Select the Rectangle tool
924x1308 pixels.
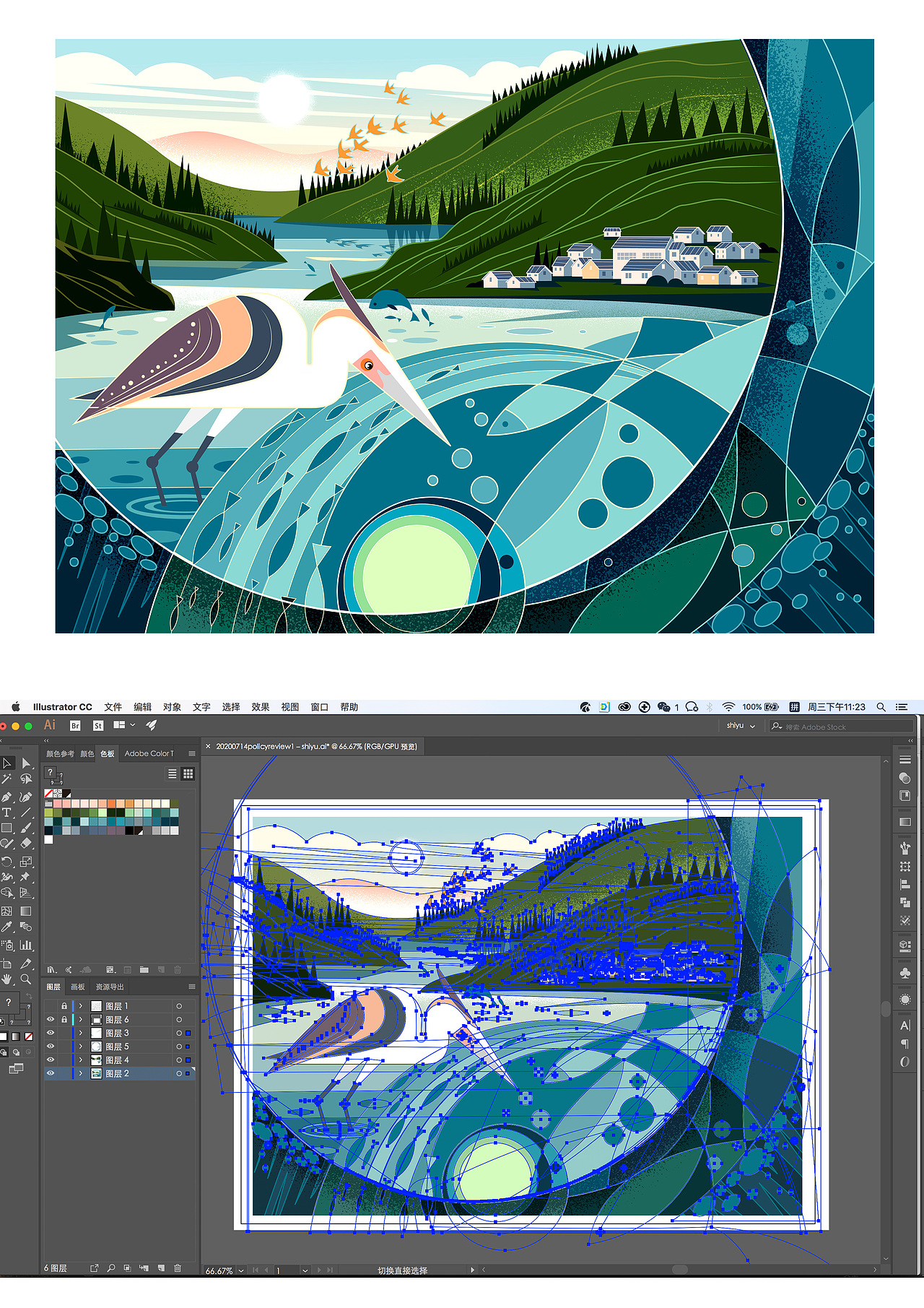tap(7, 828)
